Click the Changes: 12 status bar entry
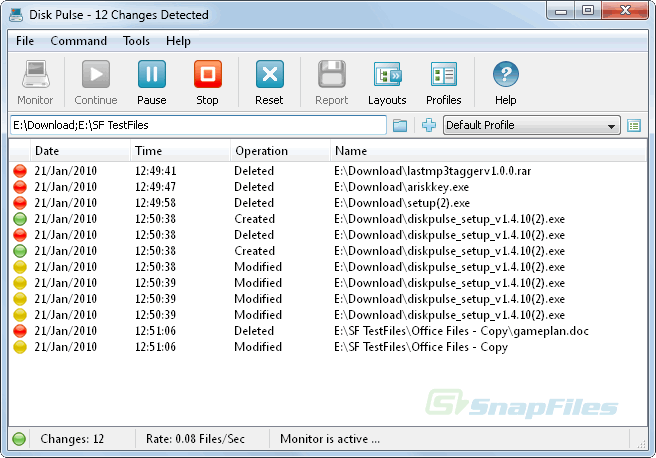Screen dimensions: 656x458 72,439
